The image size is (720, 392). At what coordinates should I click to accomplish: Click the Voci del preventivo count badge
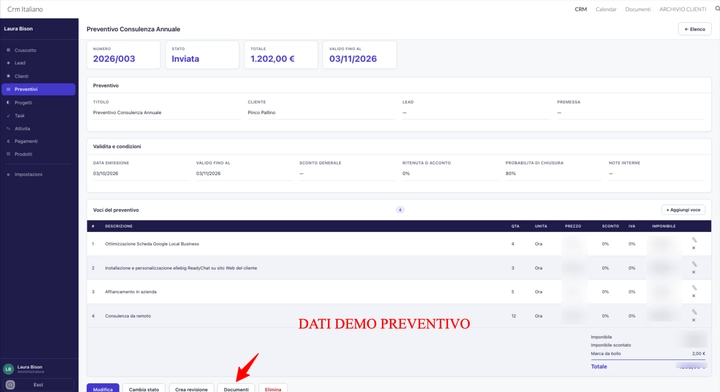[x=400, y=210]
